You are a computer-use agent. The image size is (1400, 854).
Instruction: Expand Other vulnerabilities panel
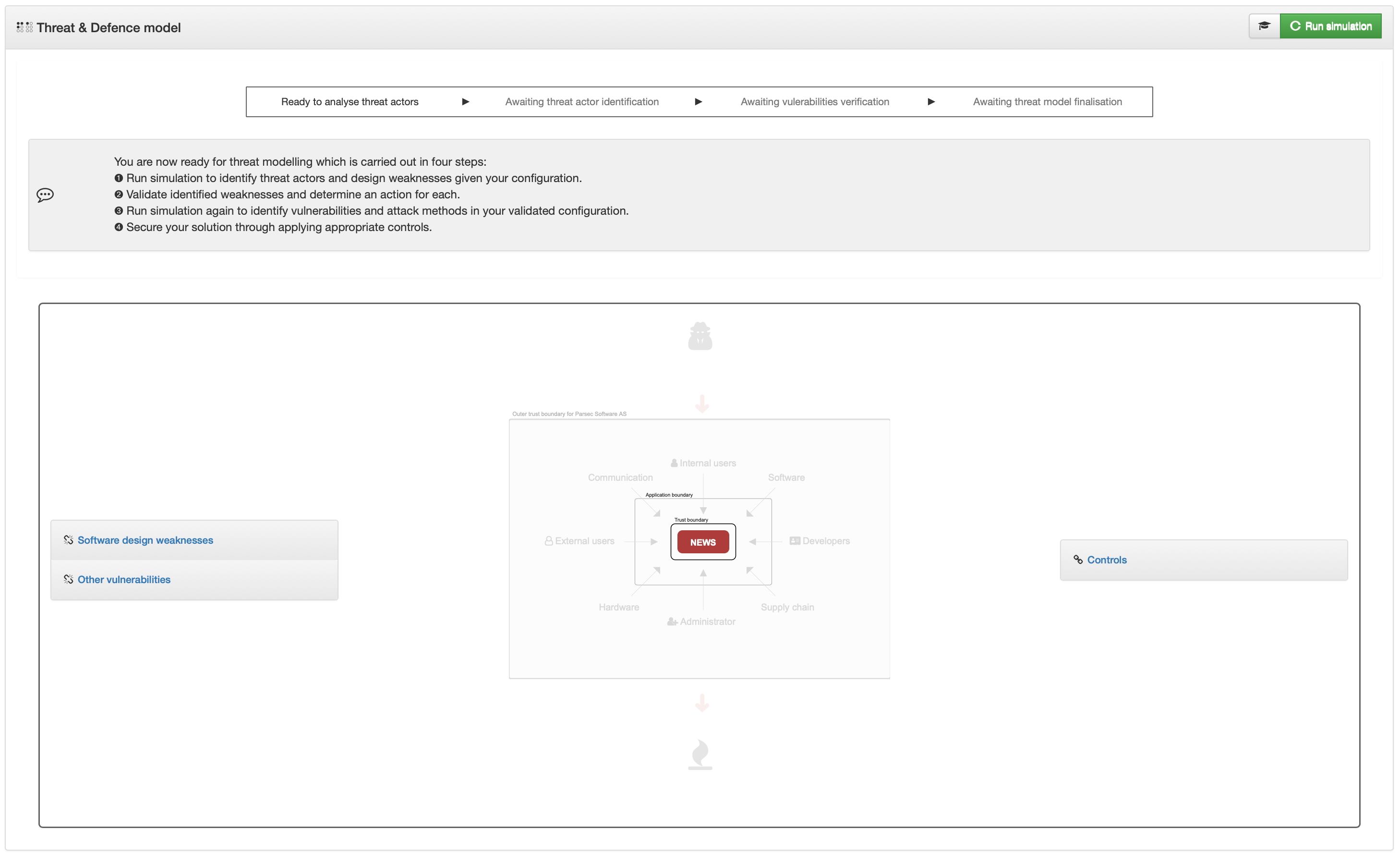click(x=124, y=579)
